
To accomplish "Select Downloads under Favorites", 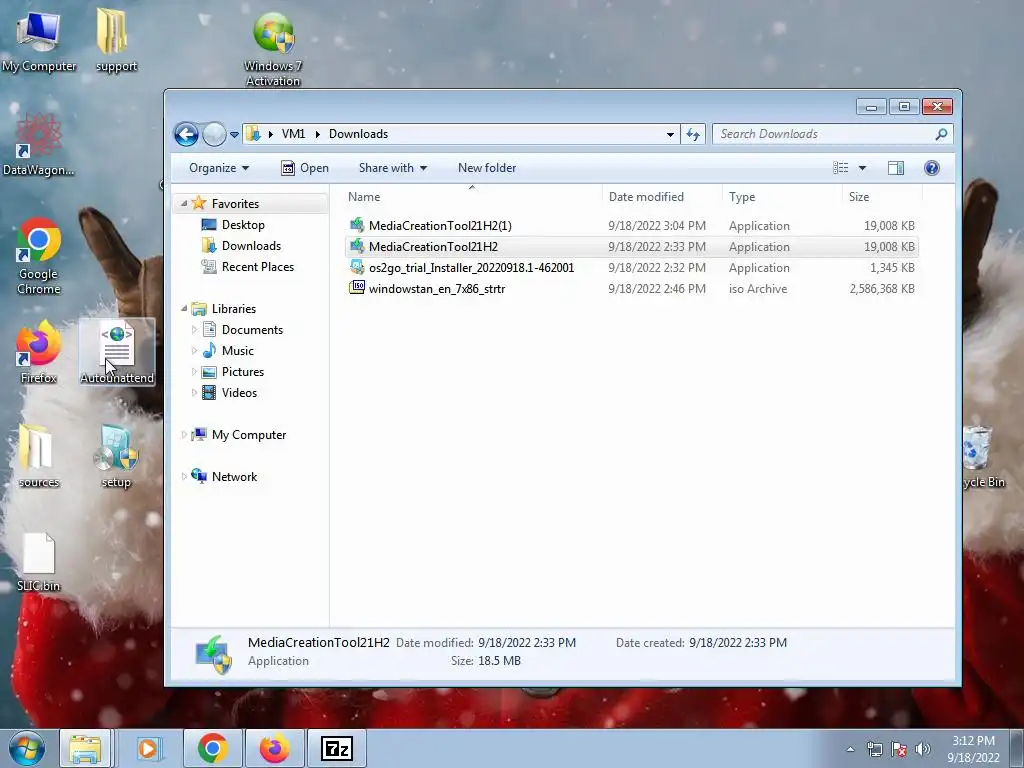I will click(x=251, y=246).
